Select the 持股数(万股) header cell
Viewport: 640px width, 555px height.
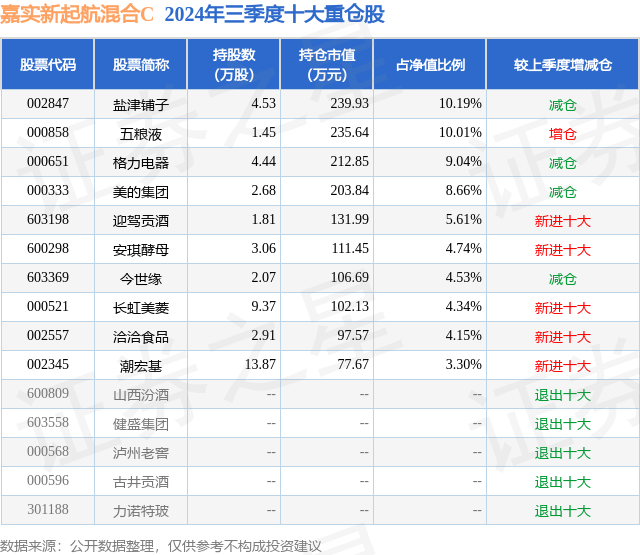click(x=234, y=64)
